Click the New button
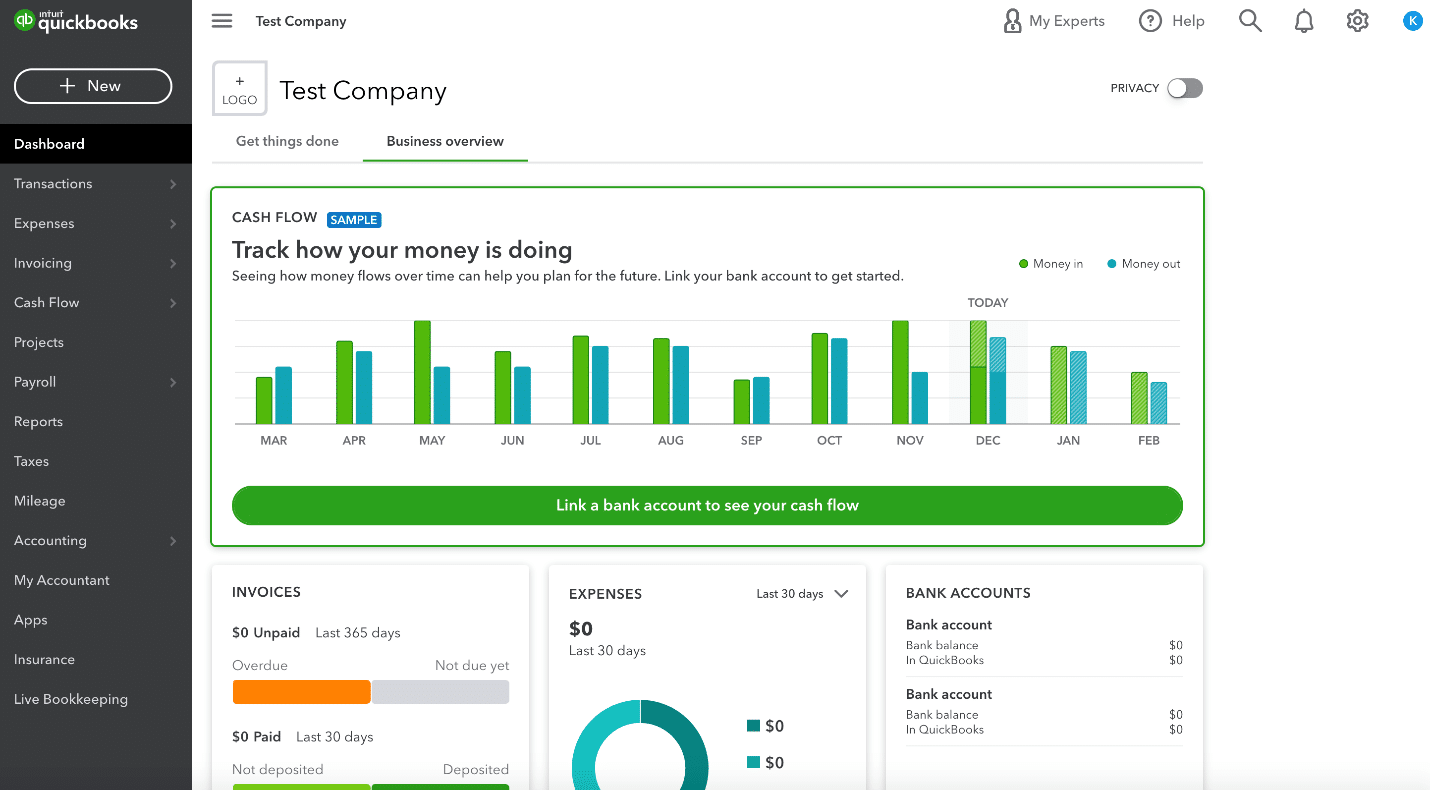This screenshot has width=1430, height=790. click(x=92, y=86)
